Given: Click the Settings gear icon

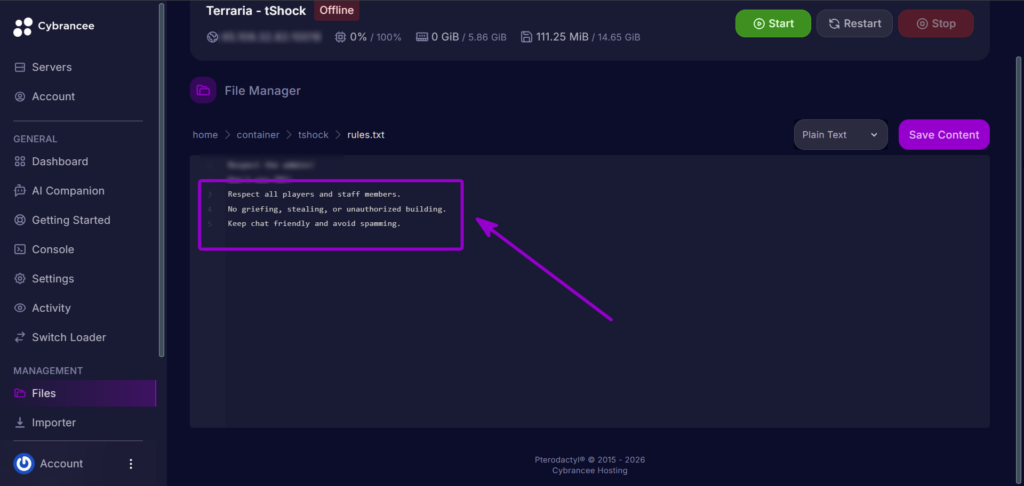Looking at the screenshot, I should 20,279.
